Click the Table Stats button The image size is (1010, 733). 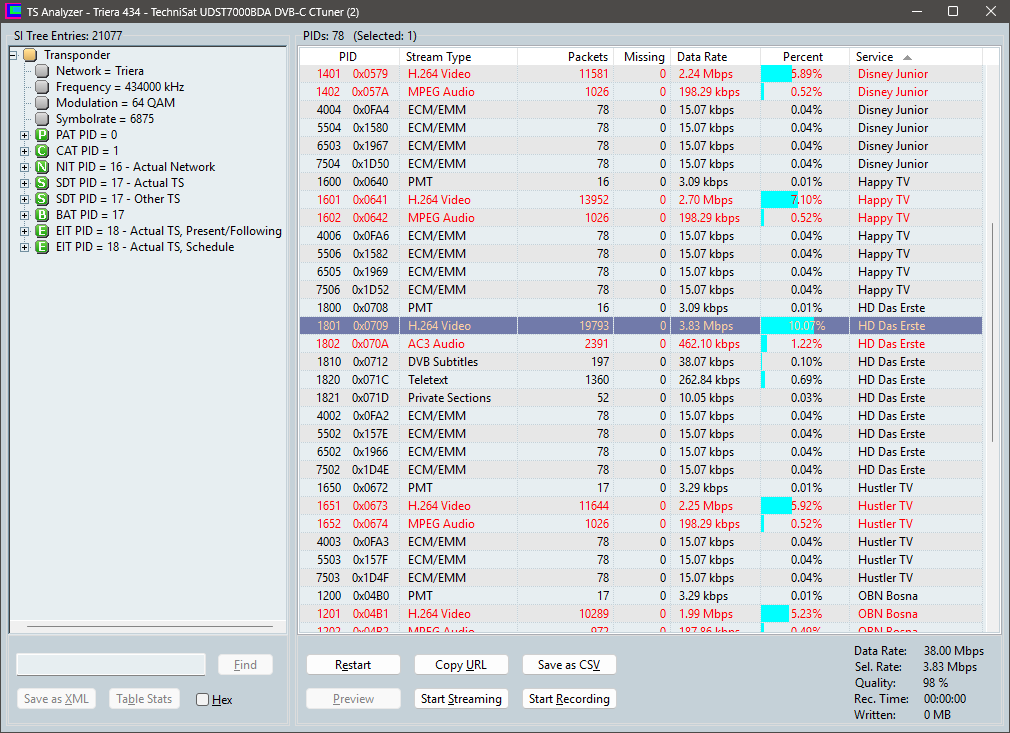coord(144,699)
